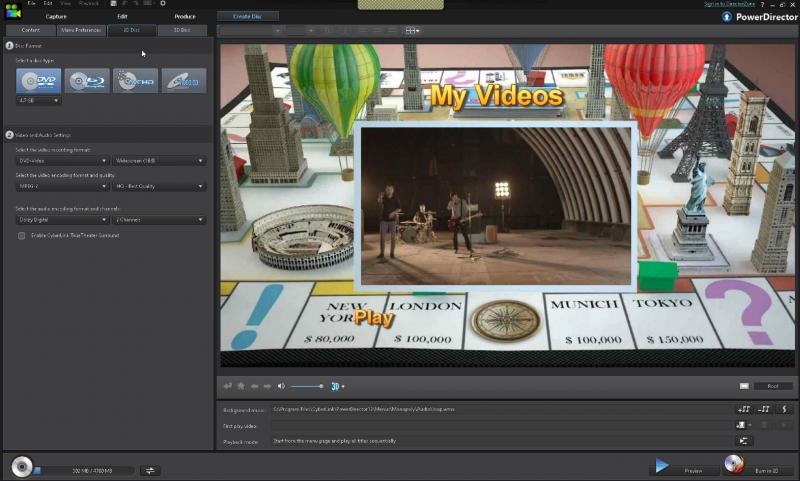Switch to the Content tab

point(31,30)
